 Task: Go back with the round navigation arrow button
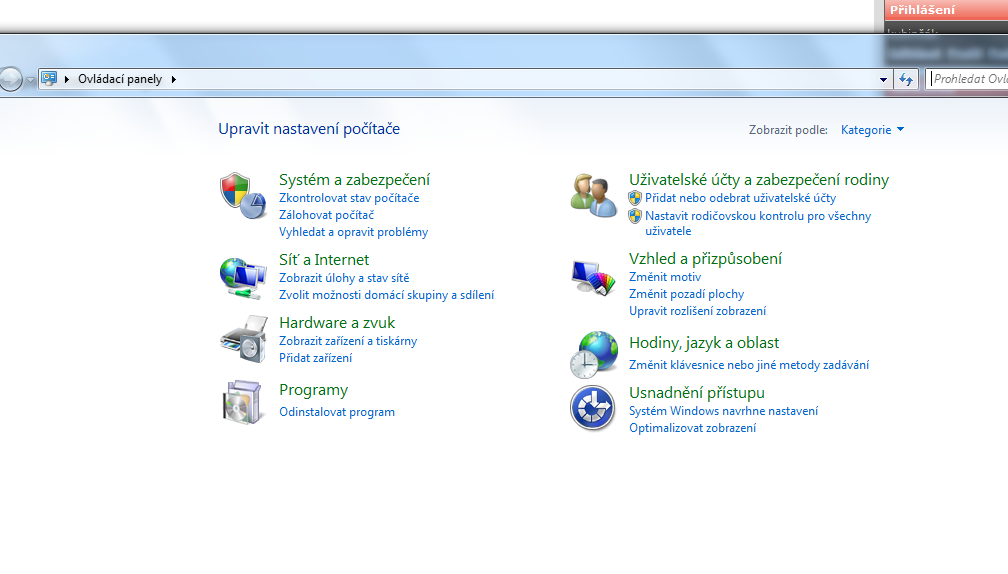click(x=10, y=79)
